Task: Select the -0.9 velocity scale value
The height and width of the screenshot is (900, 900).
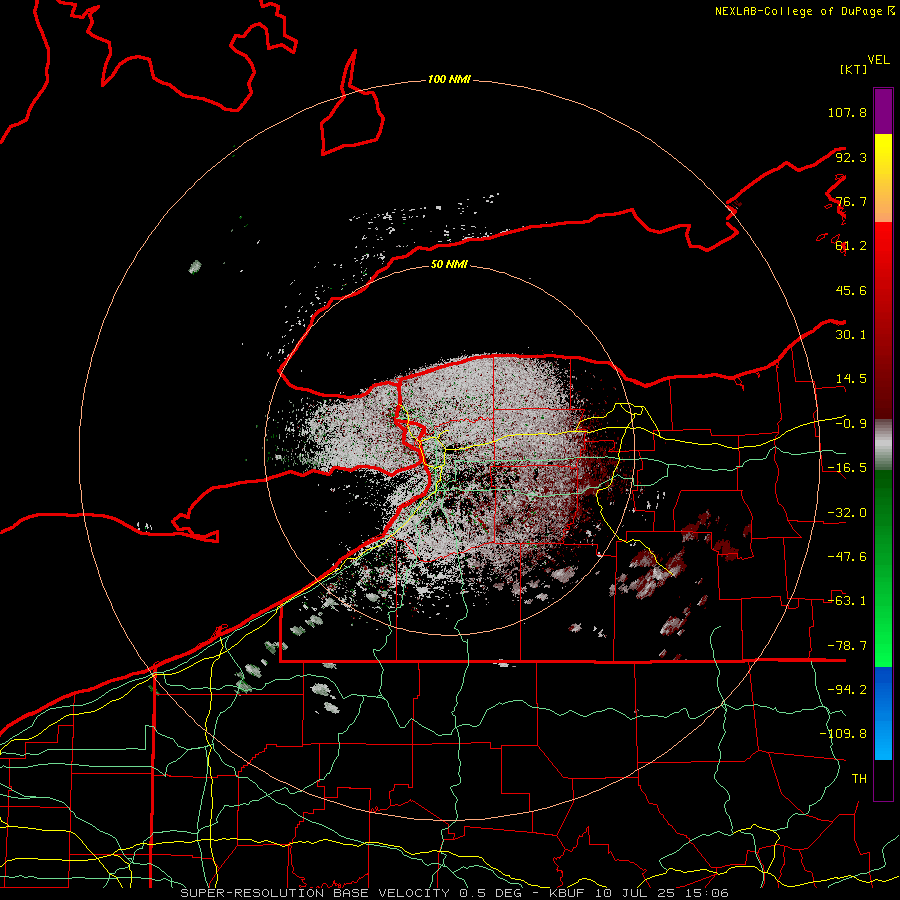Action: pyautogui.click(x=851, y=424)
